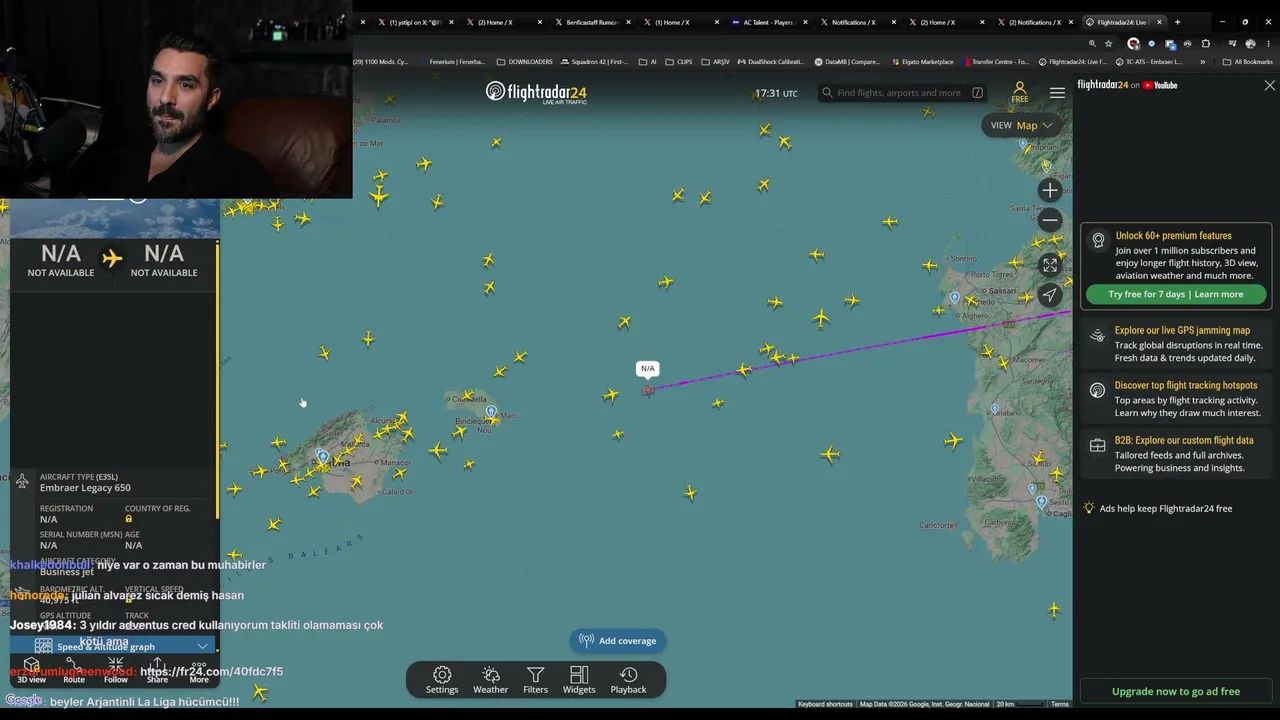The width and height of the screenshot is (1280, 720).
Task: Open the Squadron 42 bookmark
Action: pyautogui.click(x=595, y=62)
